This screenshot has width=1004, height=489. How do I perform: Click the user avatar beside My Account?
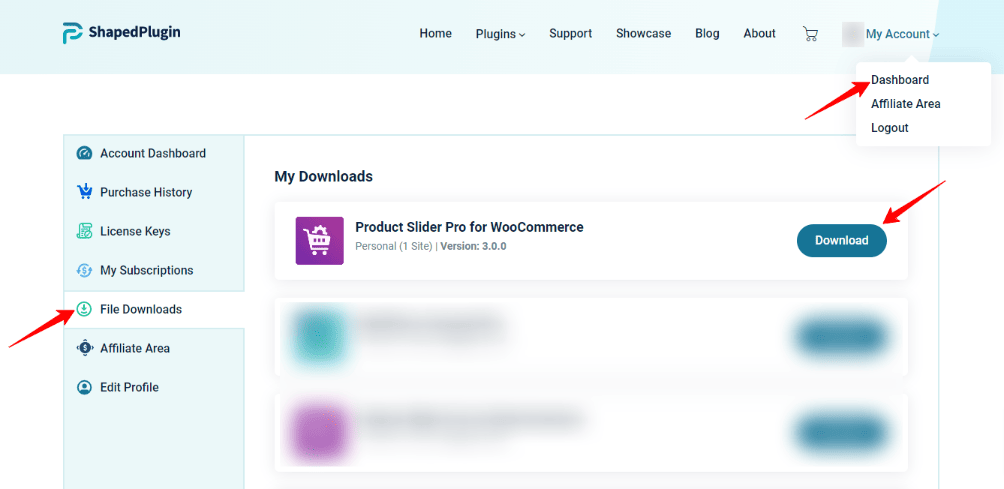click(x=852, y=34)
